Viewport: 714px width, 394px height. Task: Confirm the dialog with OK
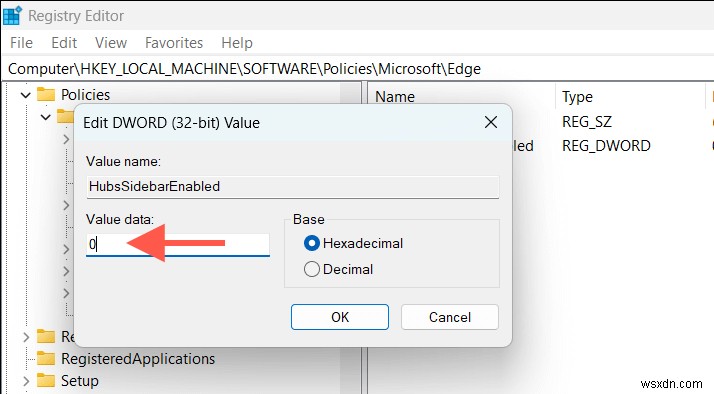pyautogui.click(x=340, y=317)
